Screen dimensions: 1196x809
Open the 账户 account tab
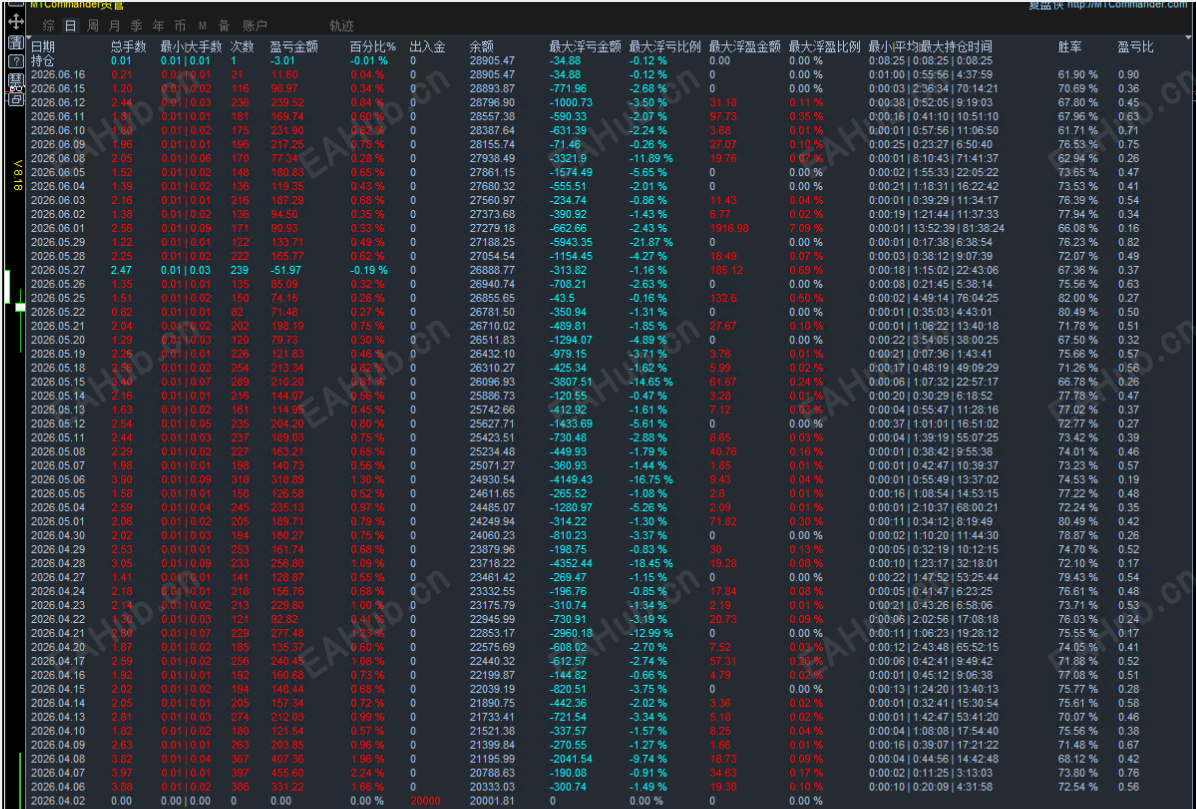[254, 26]
